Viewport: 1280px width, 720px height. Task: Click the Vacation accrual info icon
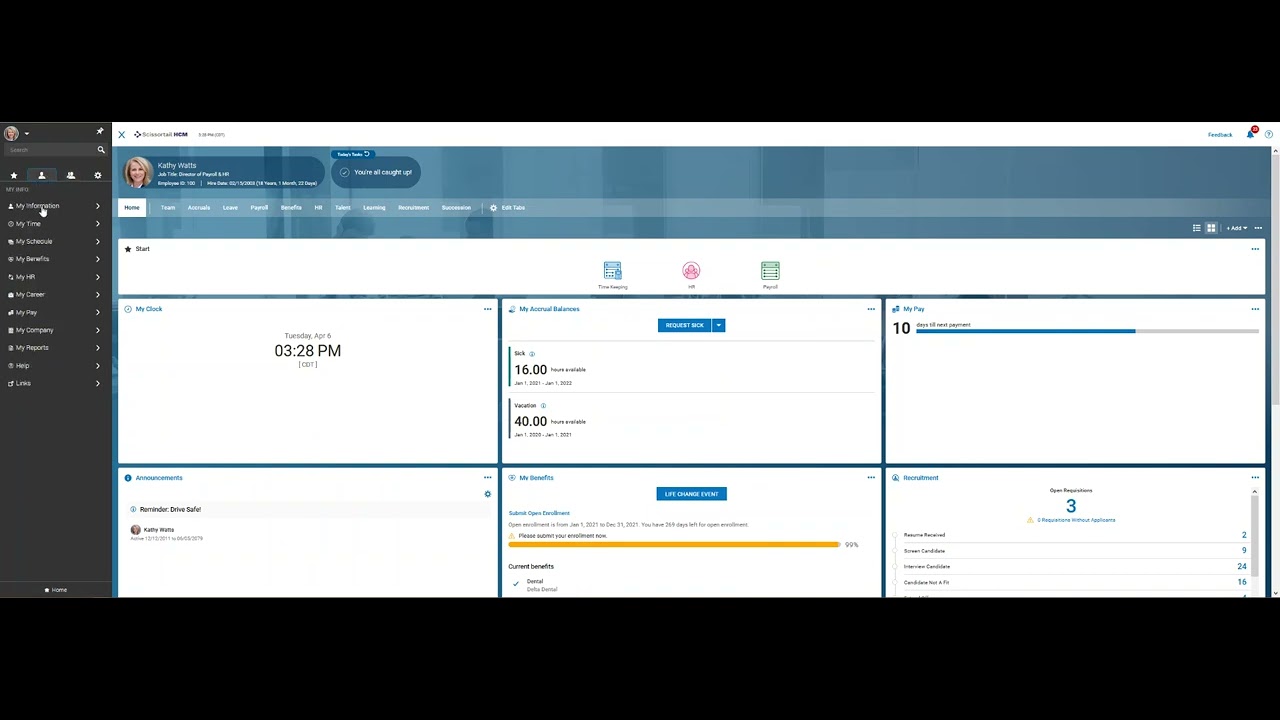[543, 406]
